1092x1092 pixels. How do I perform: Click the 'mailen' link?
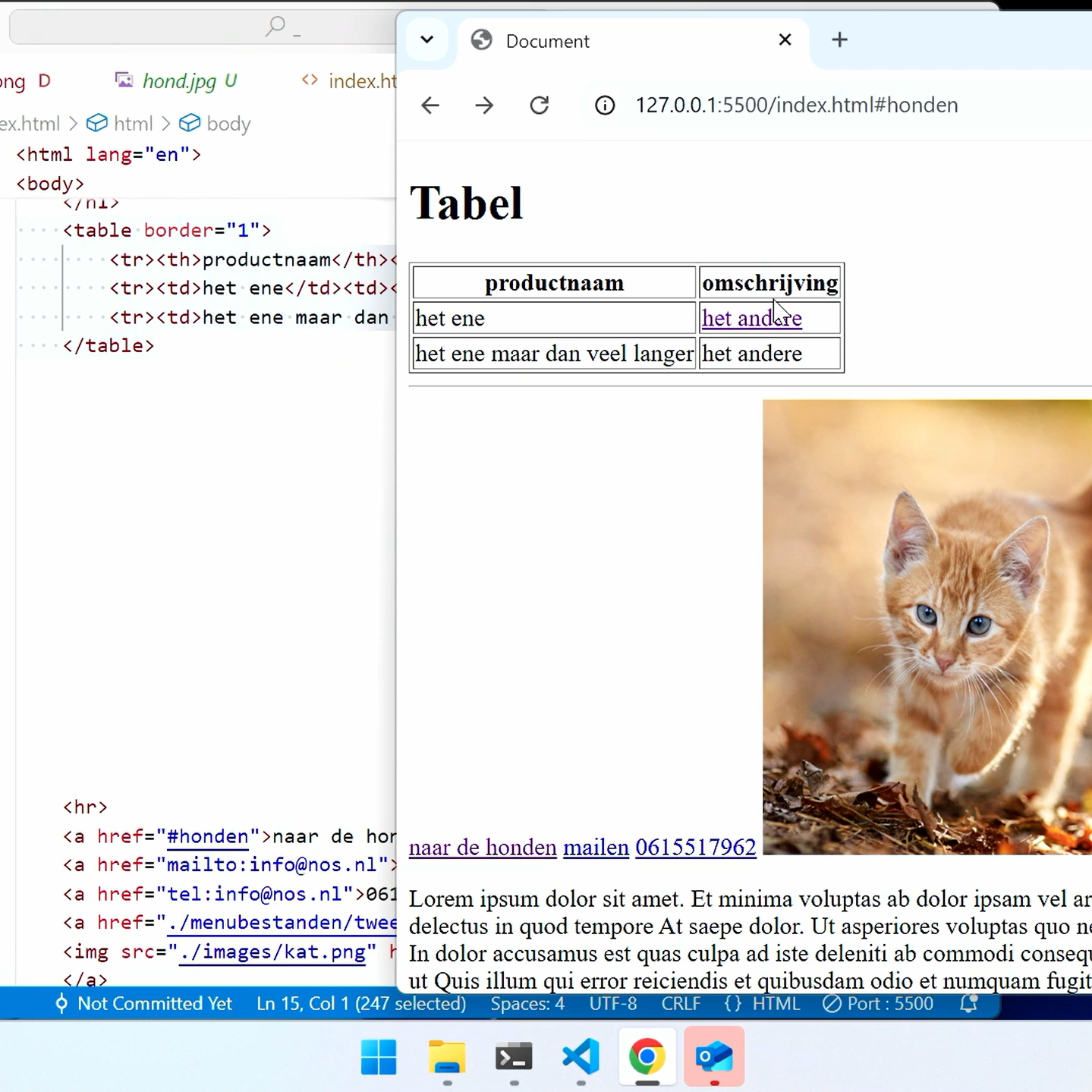596,847
